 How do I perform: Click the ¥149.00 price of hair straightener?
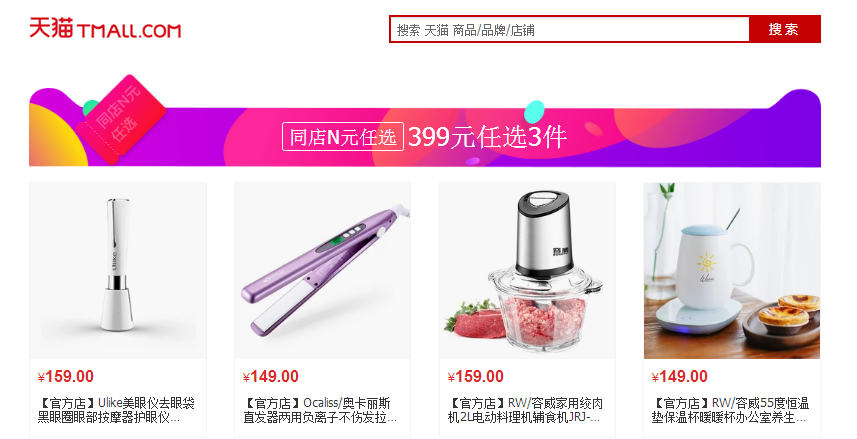pyautogui.click(x=271, y=377)
